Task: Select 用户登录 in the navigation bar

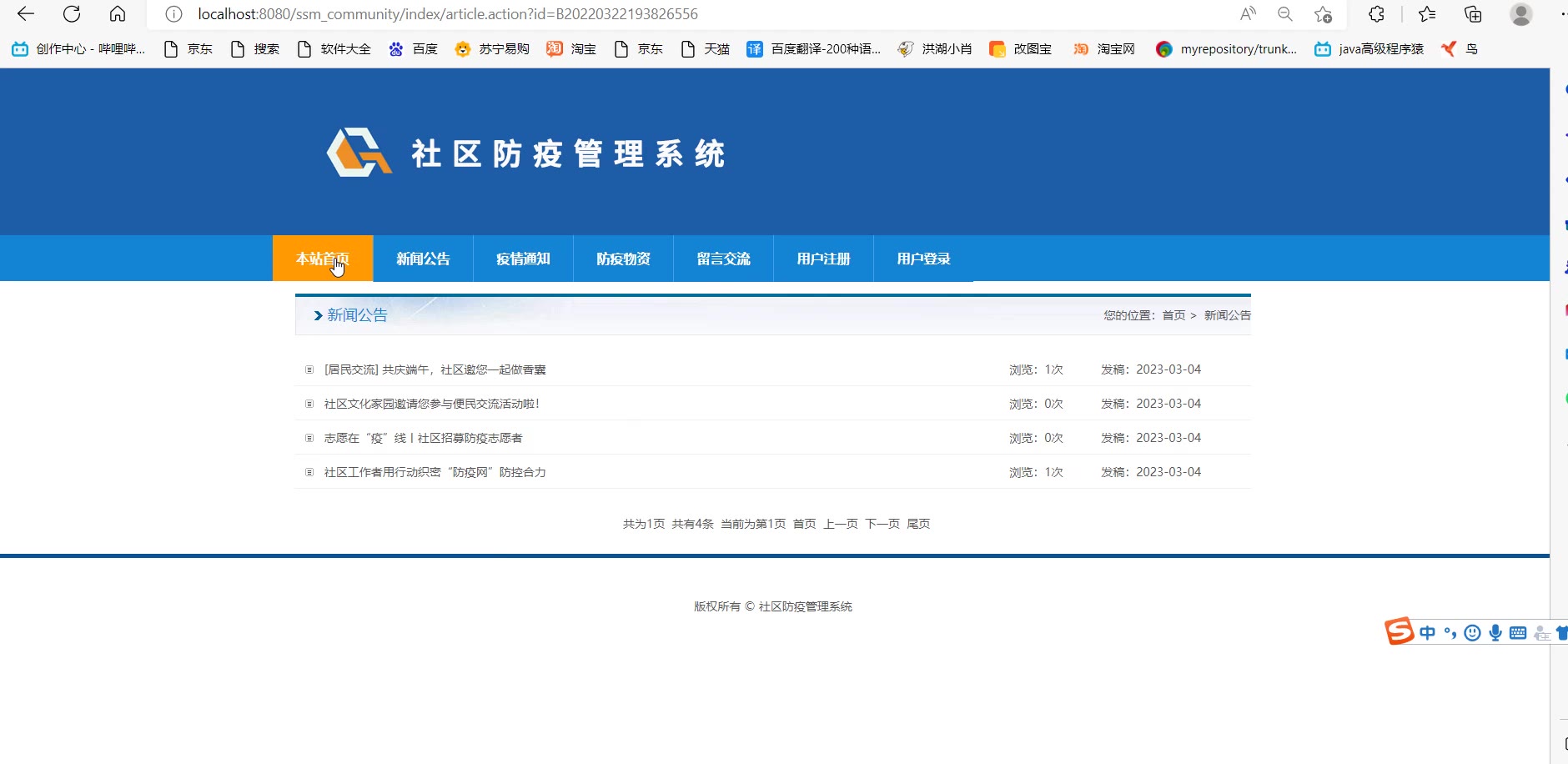Action: [923, 259]
